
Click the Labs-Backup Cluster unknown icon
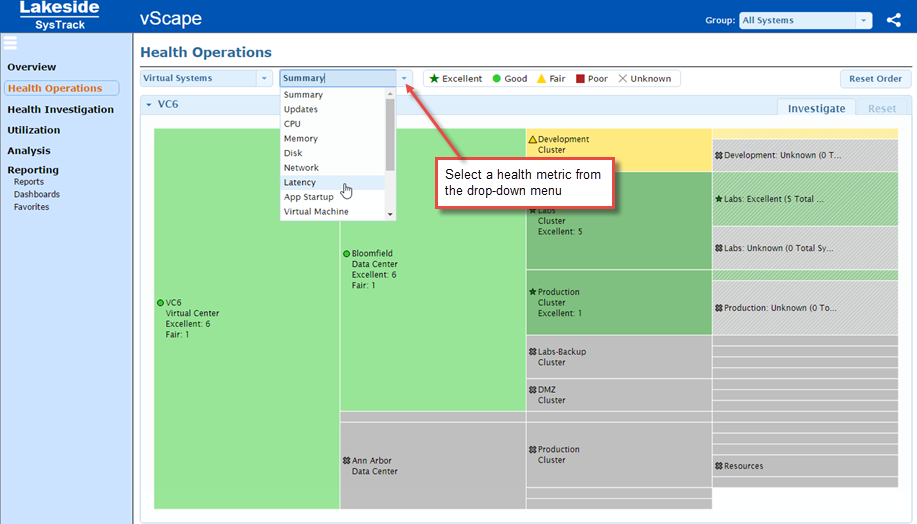click(x=532, y=351)
